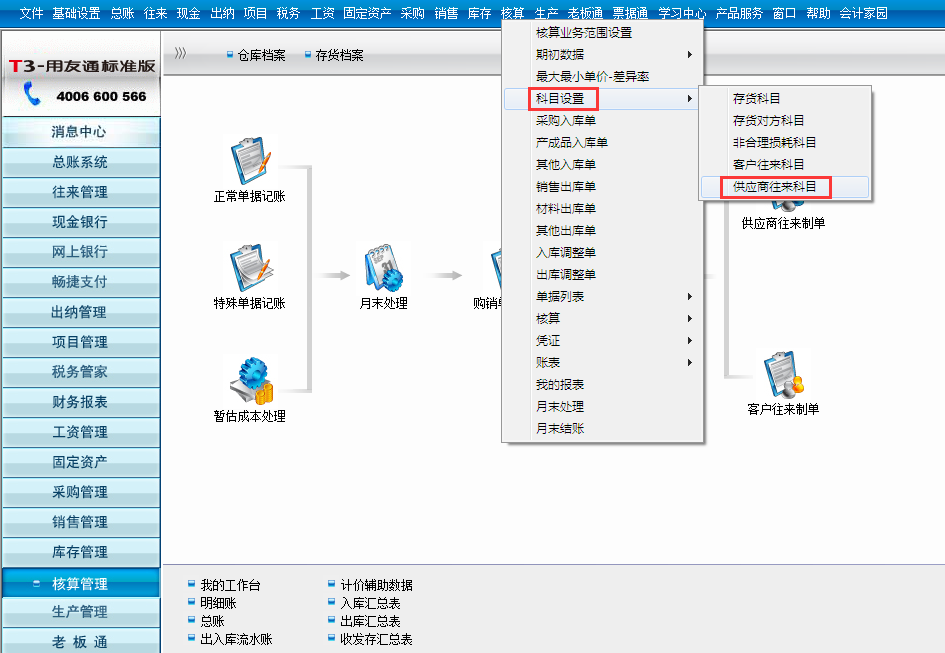The image size is (945, 653).
Task: Select 存货科目 from the submenu
Action: click(x=756, y=99)
